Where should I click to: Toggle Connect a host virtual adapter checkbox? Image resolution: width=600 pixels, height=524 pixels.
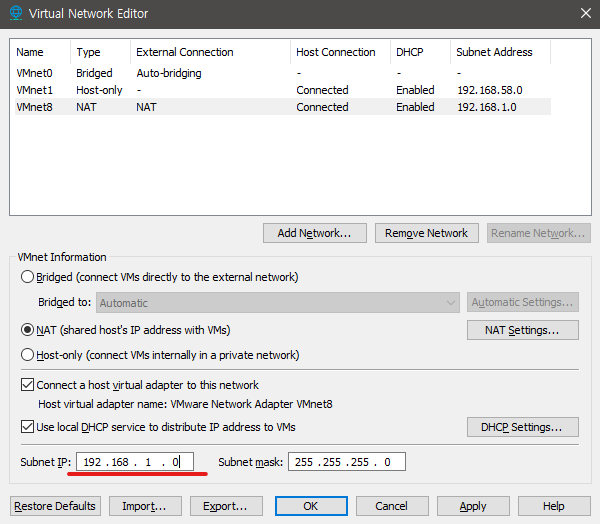(x=27, y=385)
